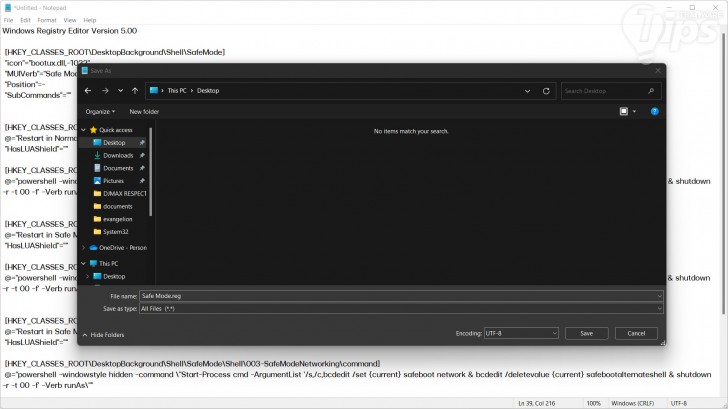Click the Downloads arrow icon

click(x=97, y=155)
